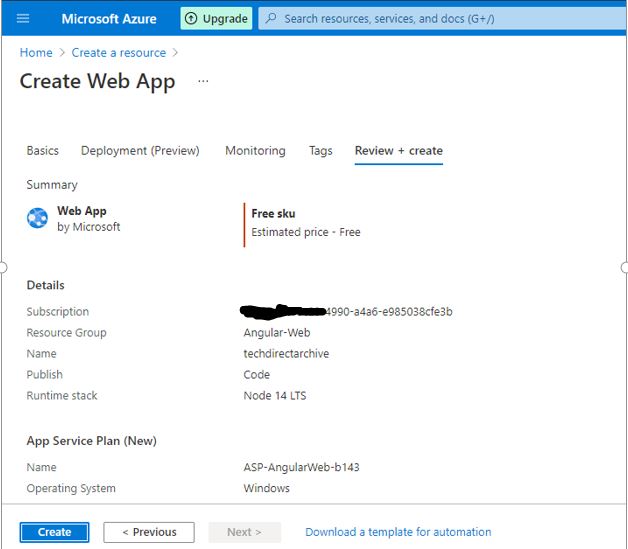Open the hamburger portal menu
Screen dimensions: 628x549
[23, 18]
